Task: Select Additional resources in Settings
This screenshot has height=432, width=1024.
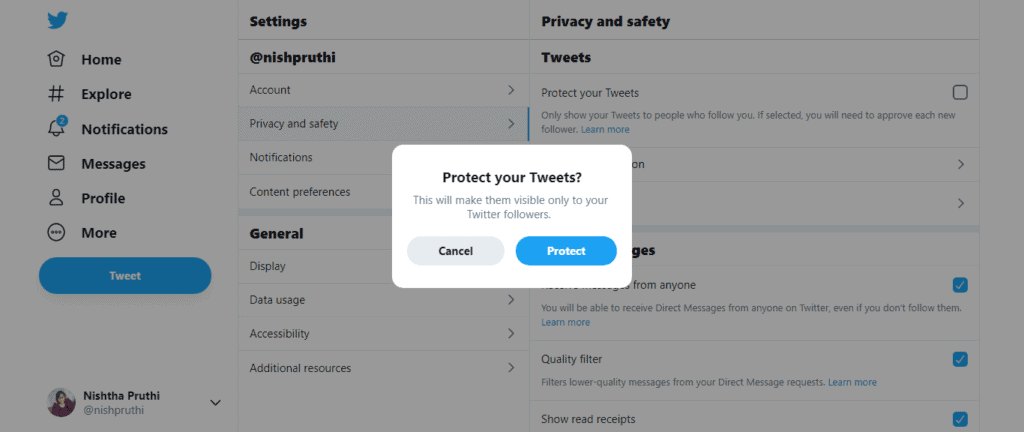Action: coord(383,368)
